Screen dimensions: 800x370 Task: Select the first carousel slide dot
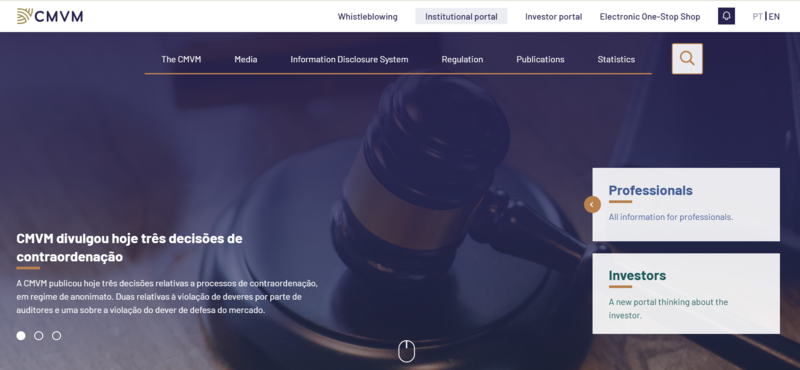(x=21, y=335)
